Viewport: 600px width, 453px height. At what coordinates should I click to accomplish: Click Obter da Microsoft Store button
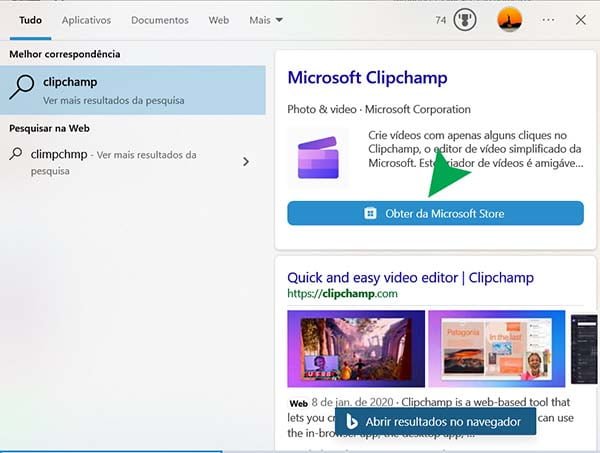[x=435, y=213]
